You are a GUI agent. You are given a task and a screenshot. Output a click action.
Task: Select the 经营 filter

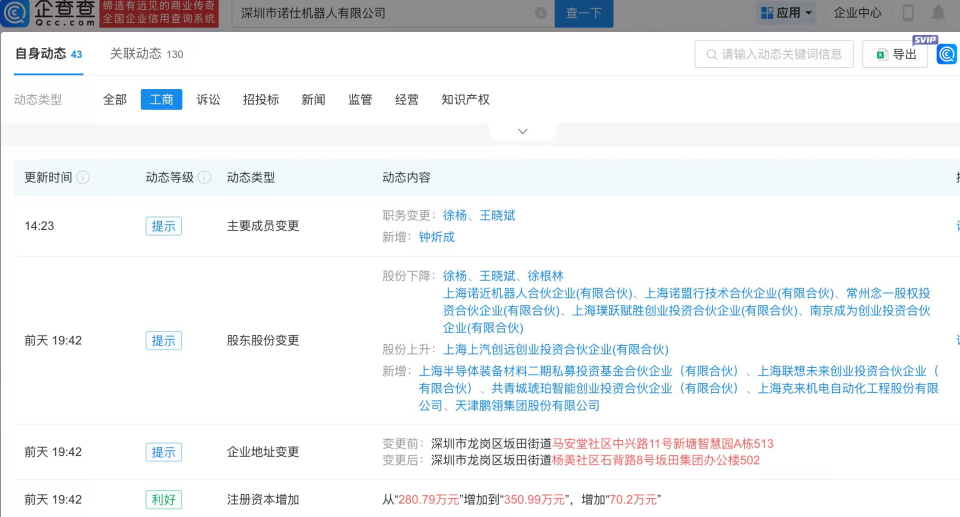point(407,99)
